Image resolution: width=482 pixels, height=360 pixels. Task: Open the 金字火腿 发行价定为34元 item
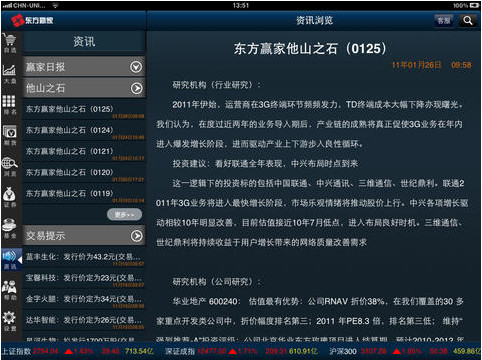click(x=84, y=300)
